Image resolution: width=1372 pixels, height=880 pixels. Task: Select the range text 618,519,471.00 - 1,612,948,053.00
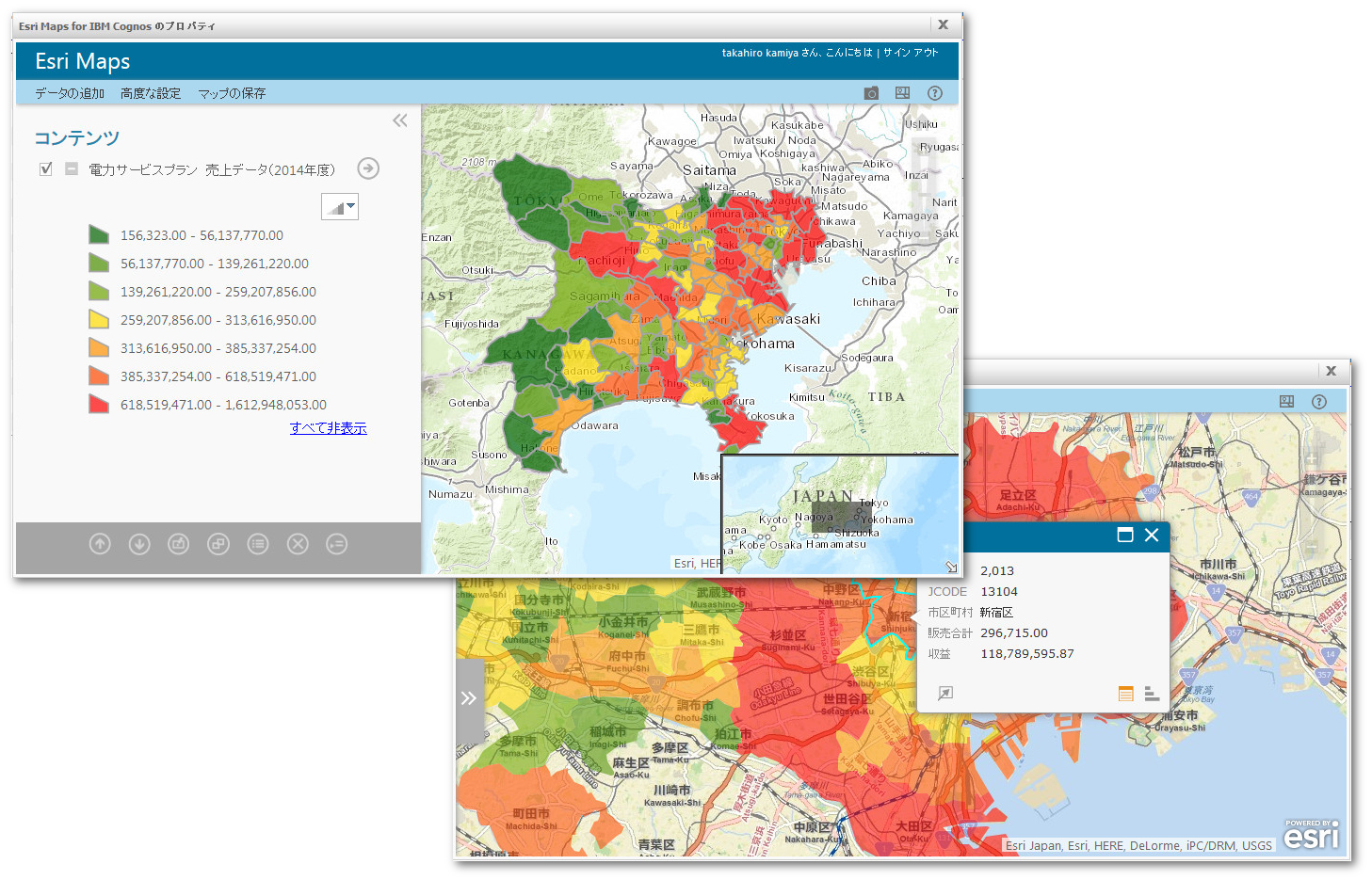tap(223, 405)
